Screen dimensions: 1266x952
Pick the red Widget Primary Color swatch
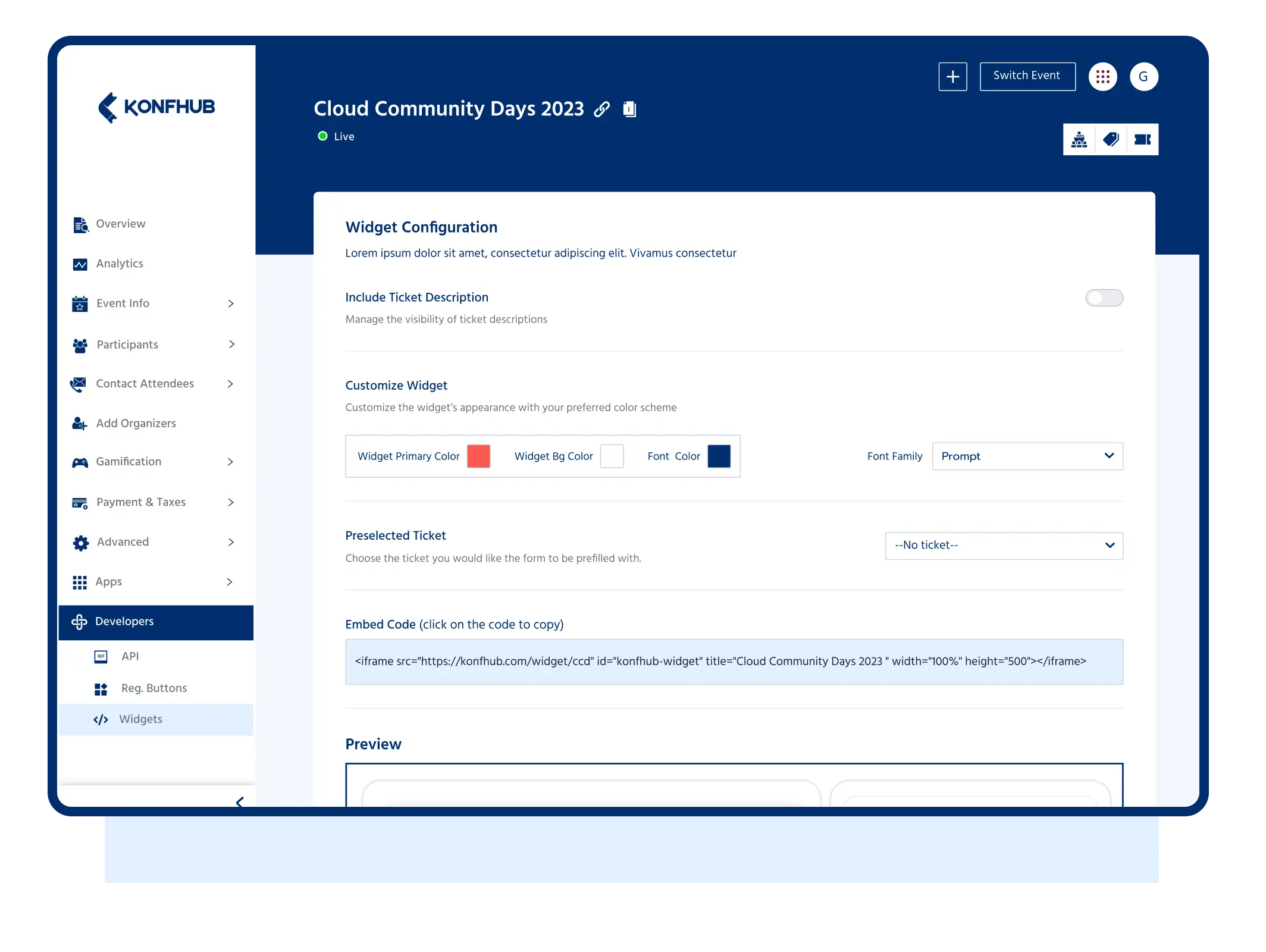[x=478, y=456]
